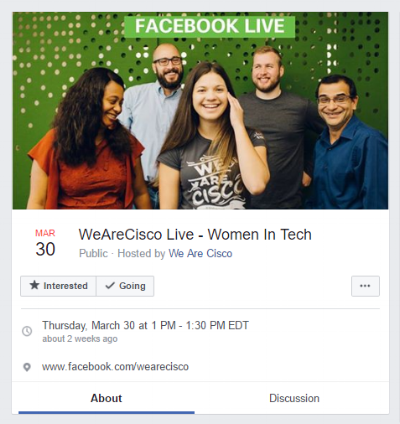Click the location pin icon

27,367
